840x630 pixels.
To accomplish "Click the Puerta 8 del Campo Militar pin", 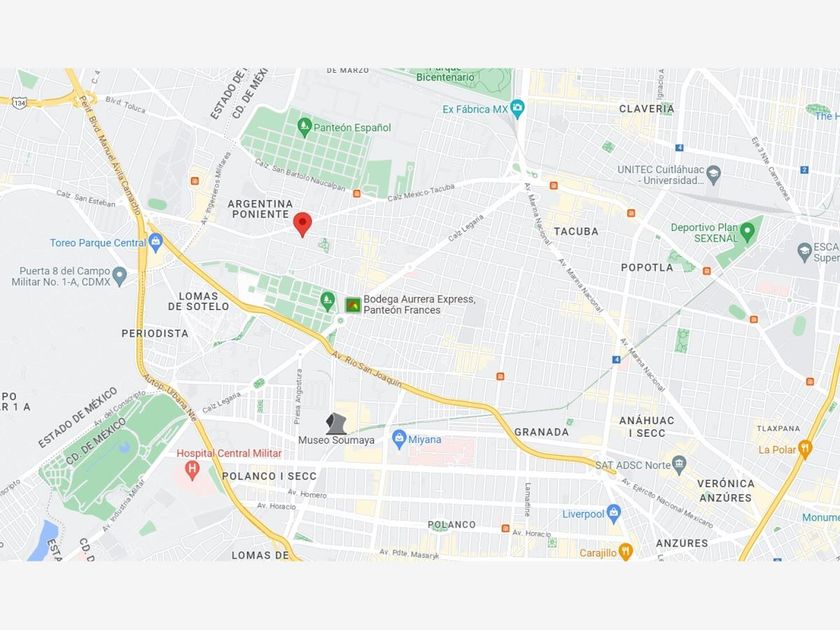I will (x=119, y=276).
